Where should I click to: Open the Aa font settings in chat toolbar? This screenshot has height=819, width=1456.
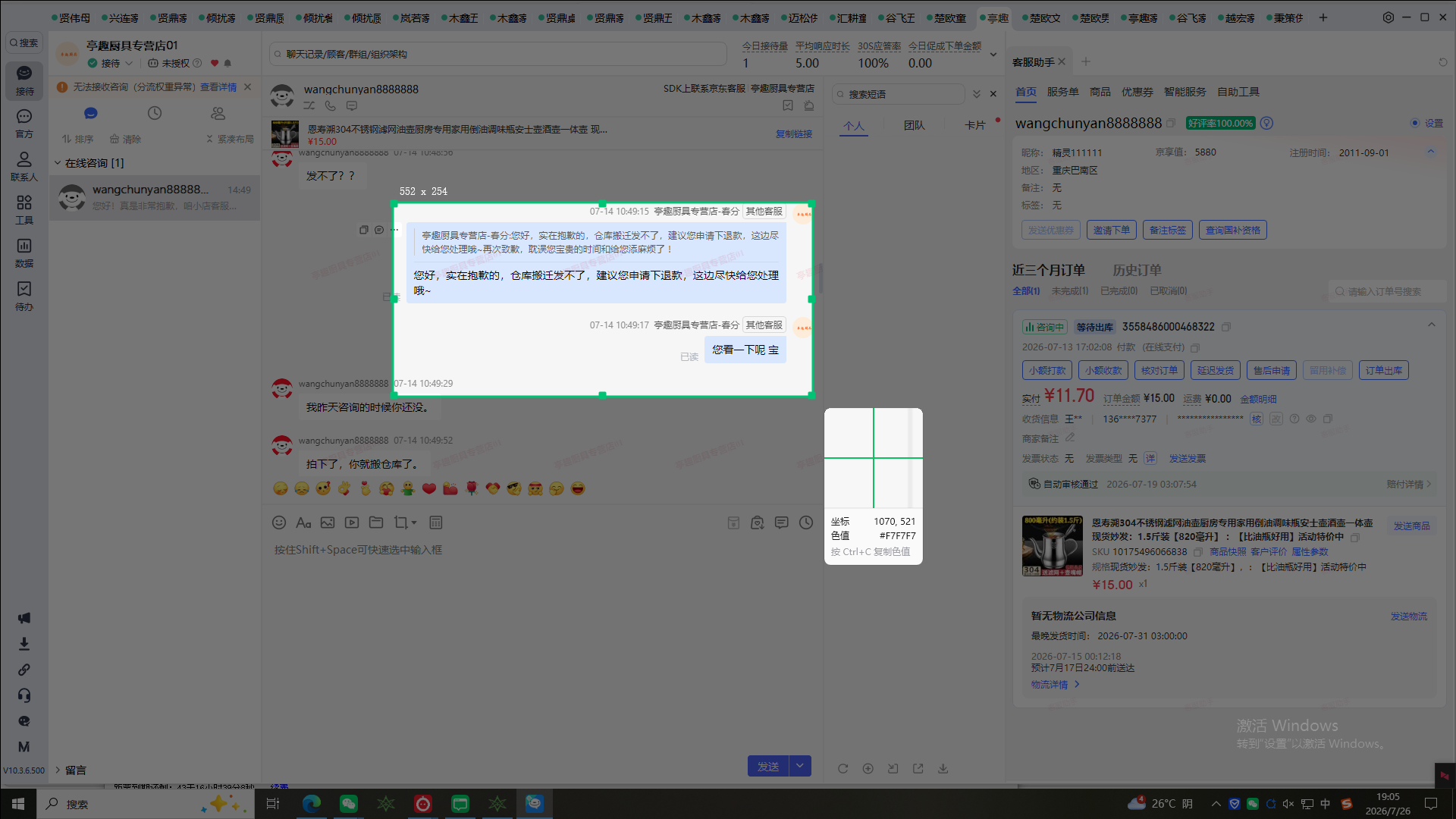pos(303,522)
